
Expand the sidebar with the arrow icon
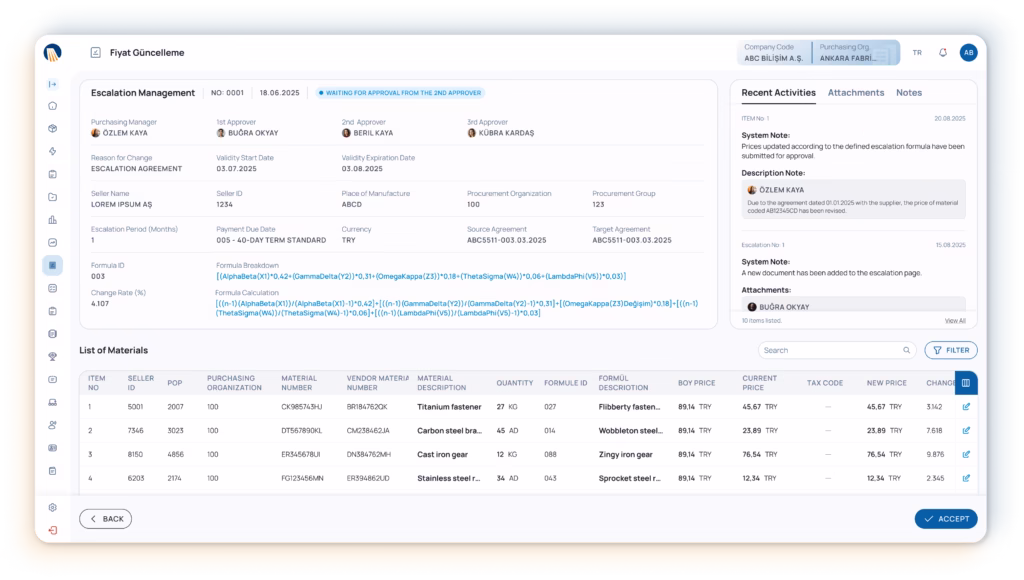pos(53,84)
